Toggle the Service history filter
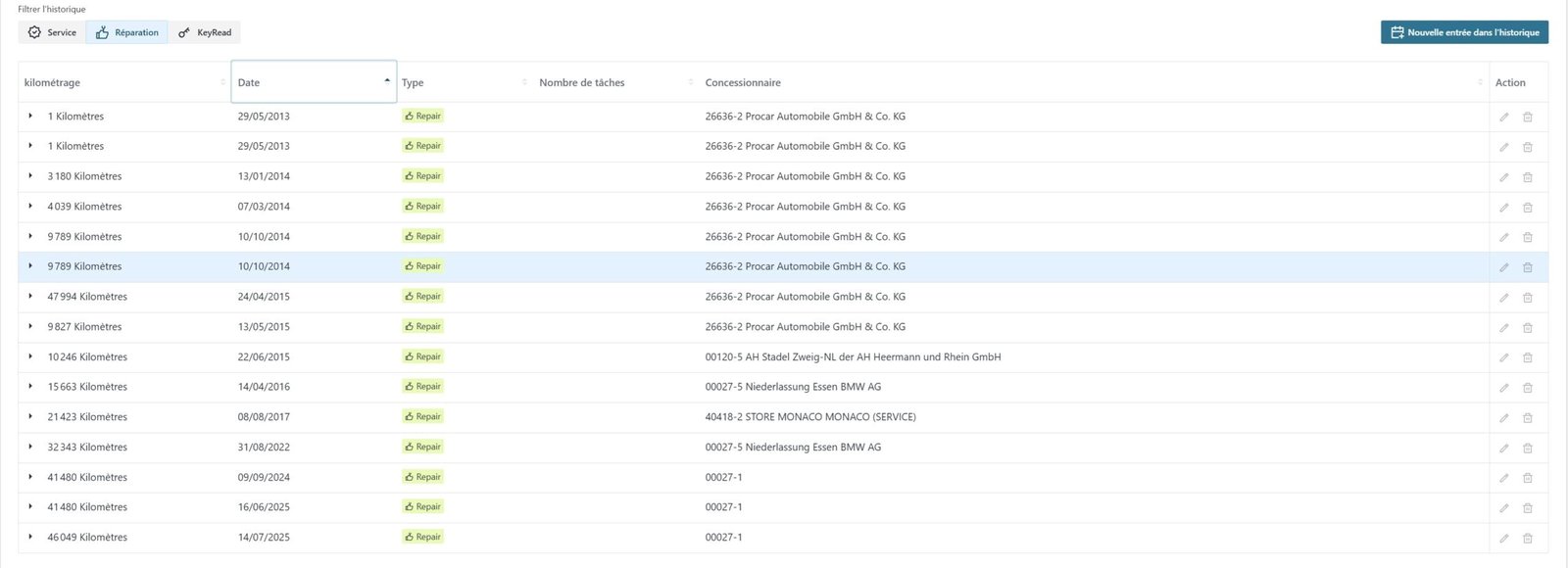This screenshot has height=568, width=1568. [52, 32]
